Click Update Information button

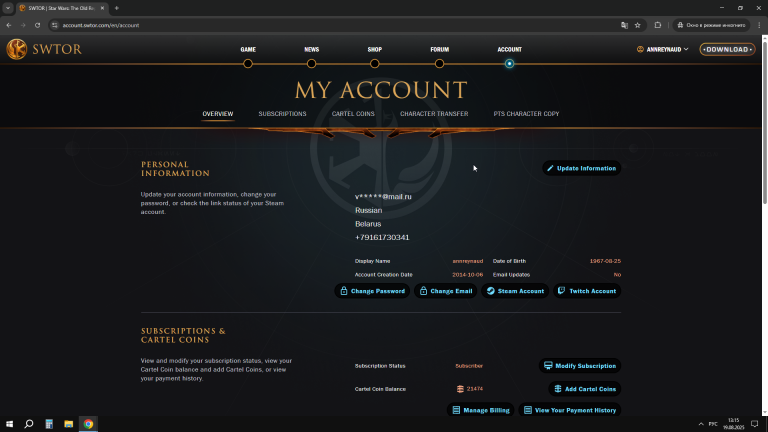coord(581,168)
